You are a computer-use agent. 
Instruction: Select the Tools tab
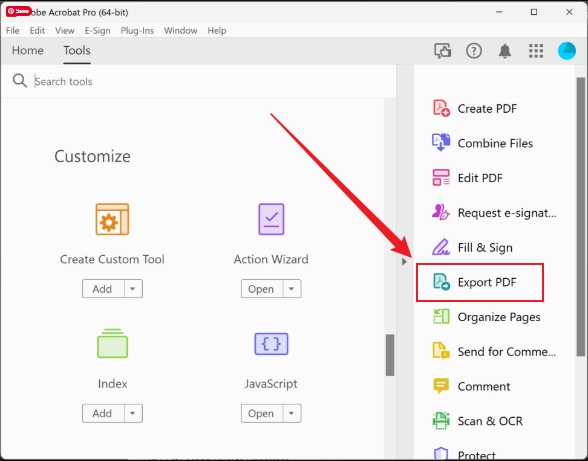pyautogui.click(x=77, y=50)
